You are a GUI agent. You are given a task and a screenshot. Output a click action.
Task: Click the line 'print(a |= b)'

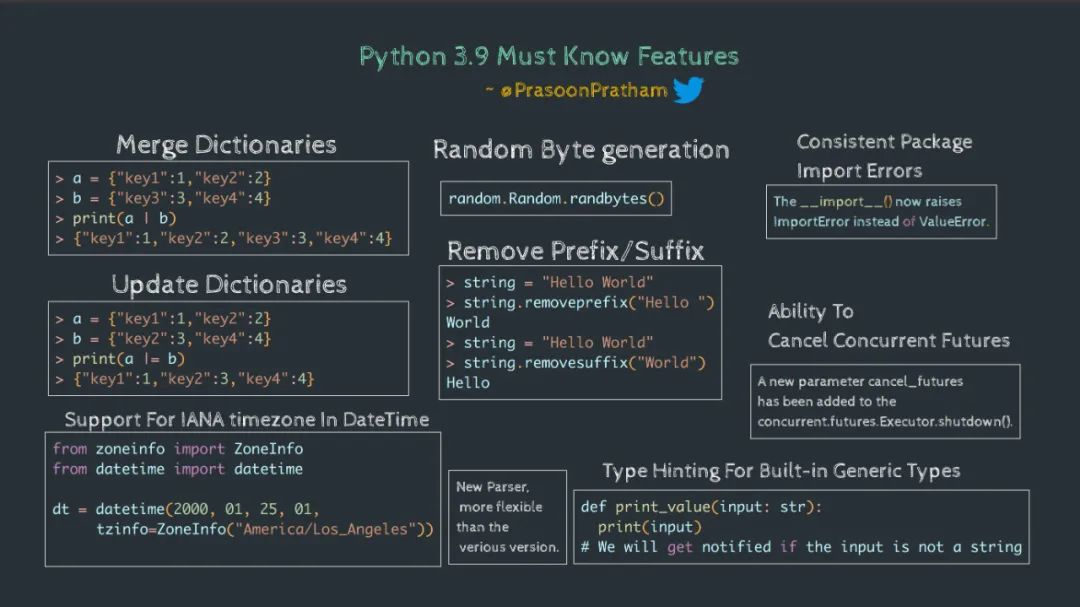(x=120, y=359)
